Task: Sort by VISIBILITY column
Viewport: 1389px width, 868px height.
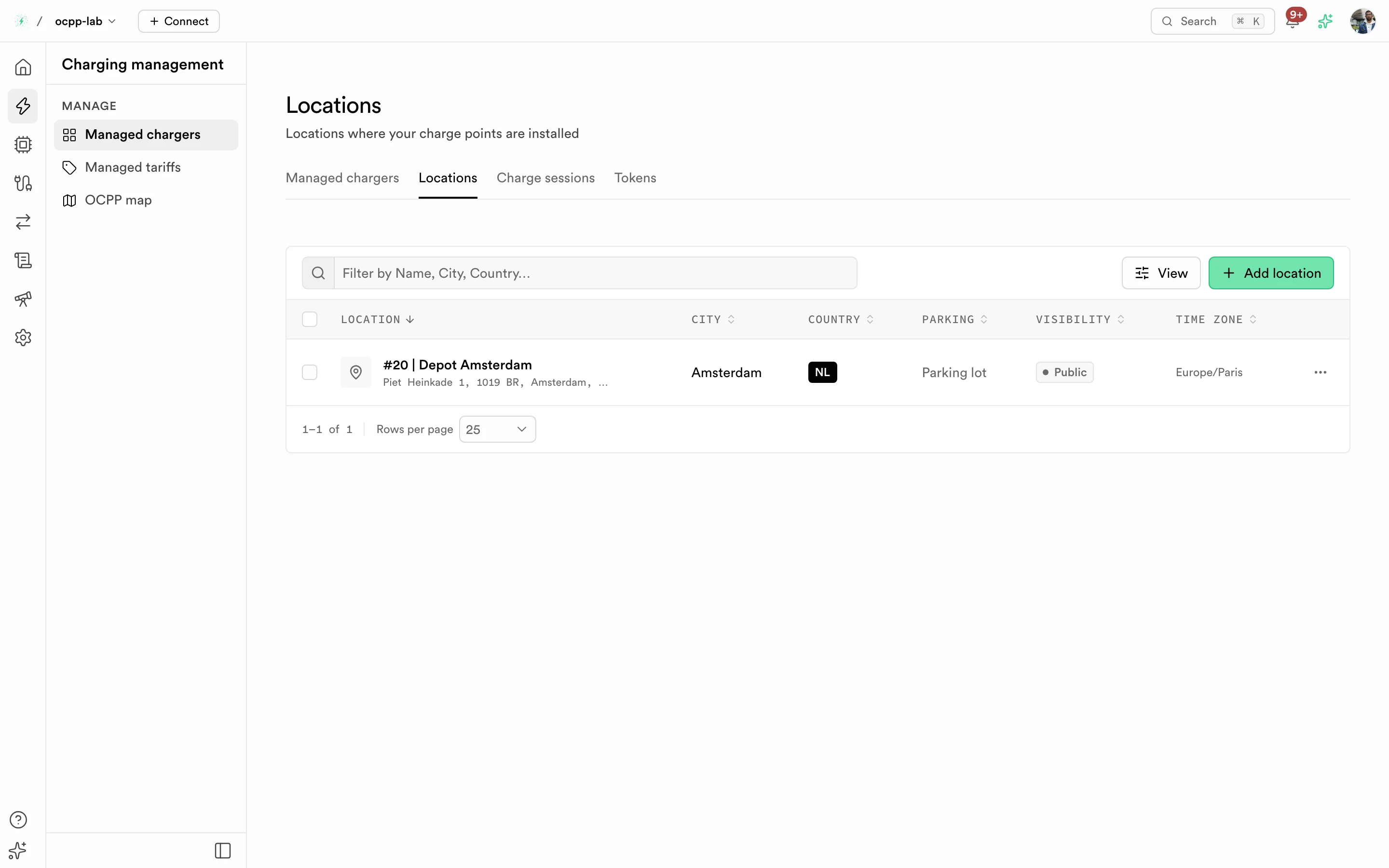Action: (1080, 319)
